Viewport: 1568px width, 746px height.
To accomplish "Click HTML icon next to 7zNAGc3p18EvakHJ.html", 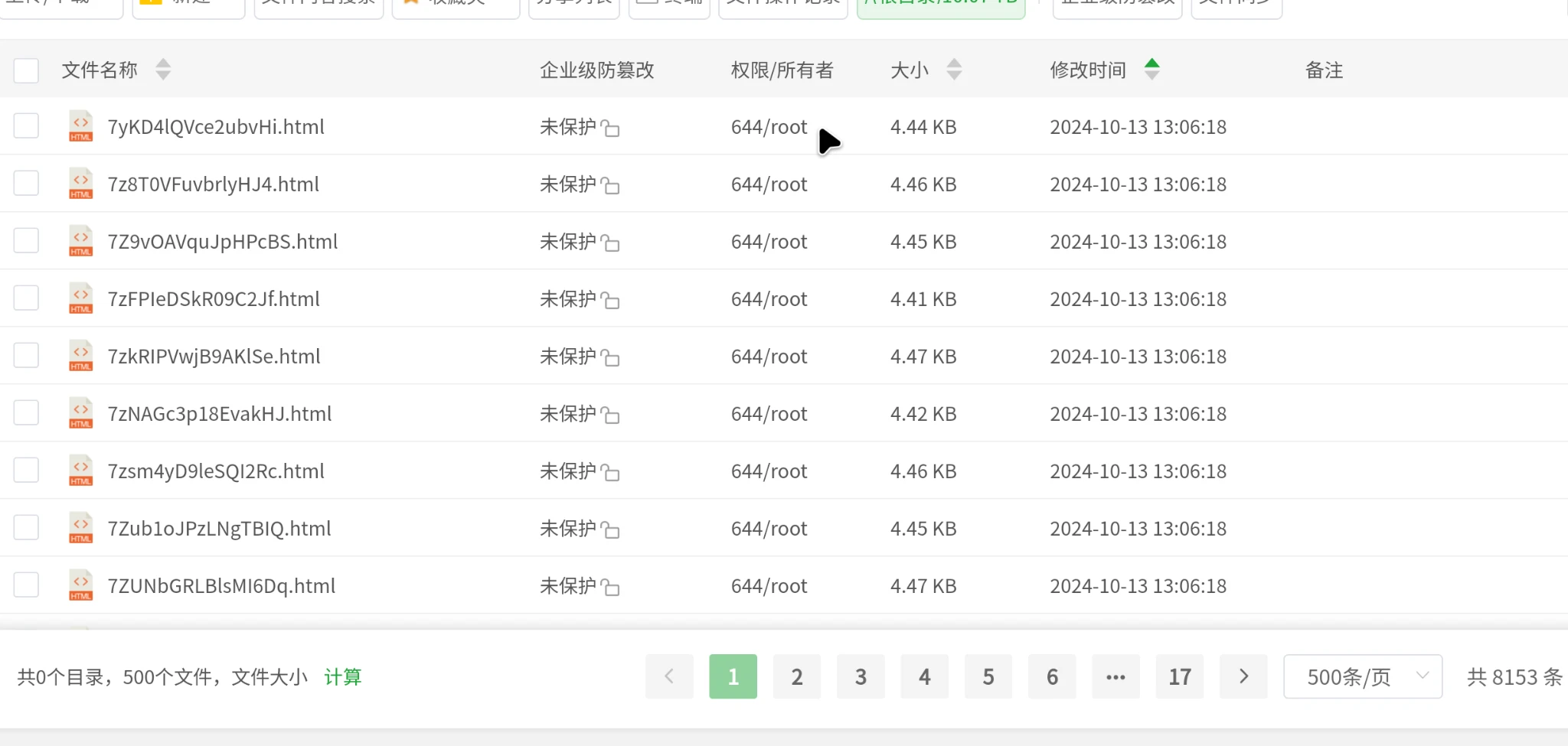I will pyautogui.click(x=80, y=413).
